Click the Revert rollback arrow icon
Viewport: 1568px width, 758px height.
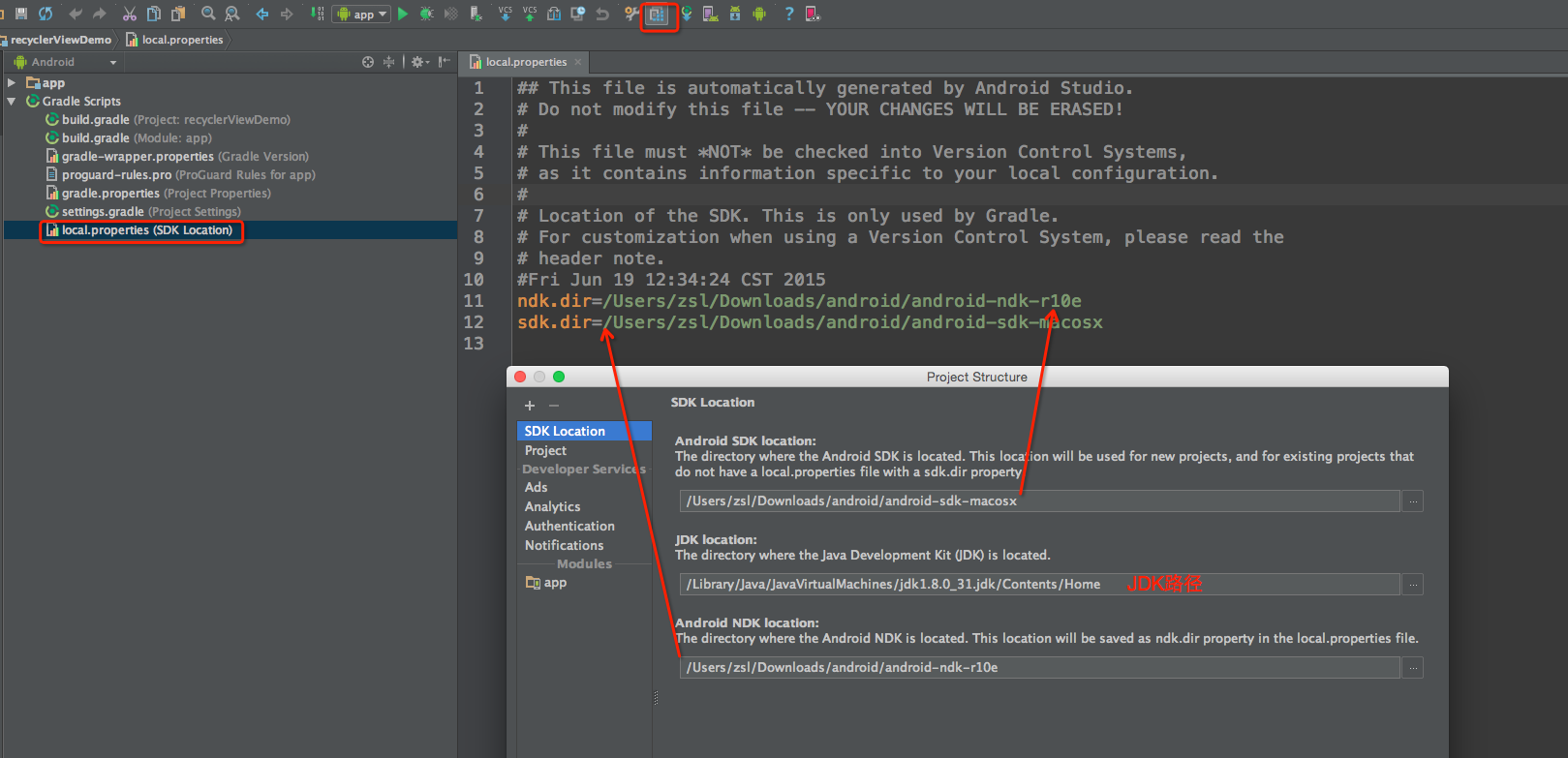tap(602, 14)
